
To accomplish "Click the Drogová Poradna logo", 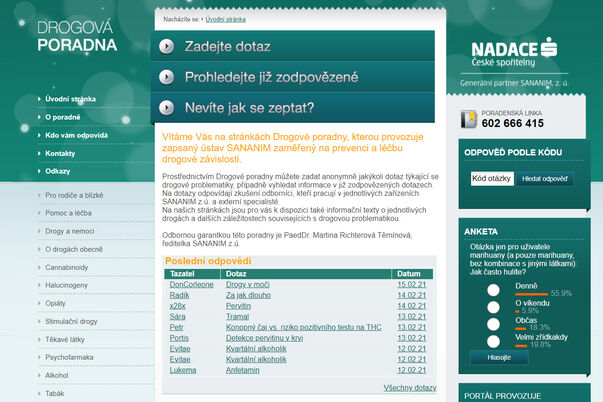I will coord(77,36).
